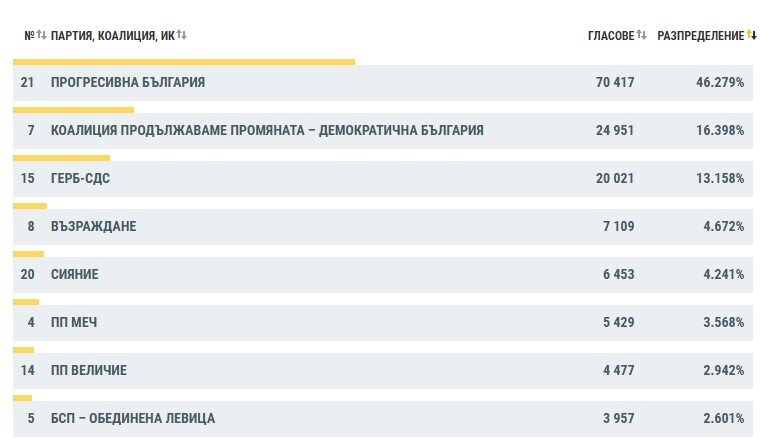774x442 pixels.
Task: Click active sort arrow beside РАЗПРЕДЕЛЕНИЕ
Action: click(752, 35)
